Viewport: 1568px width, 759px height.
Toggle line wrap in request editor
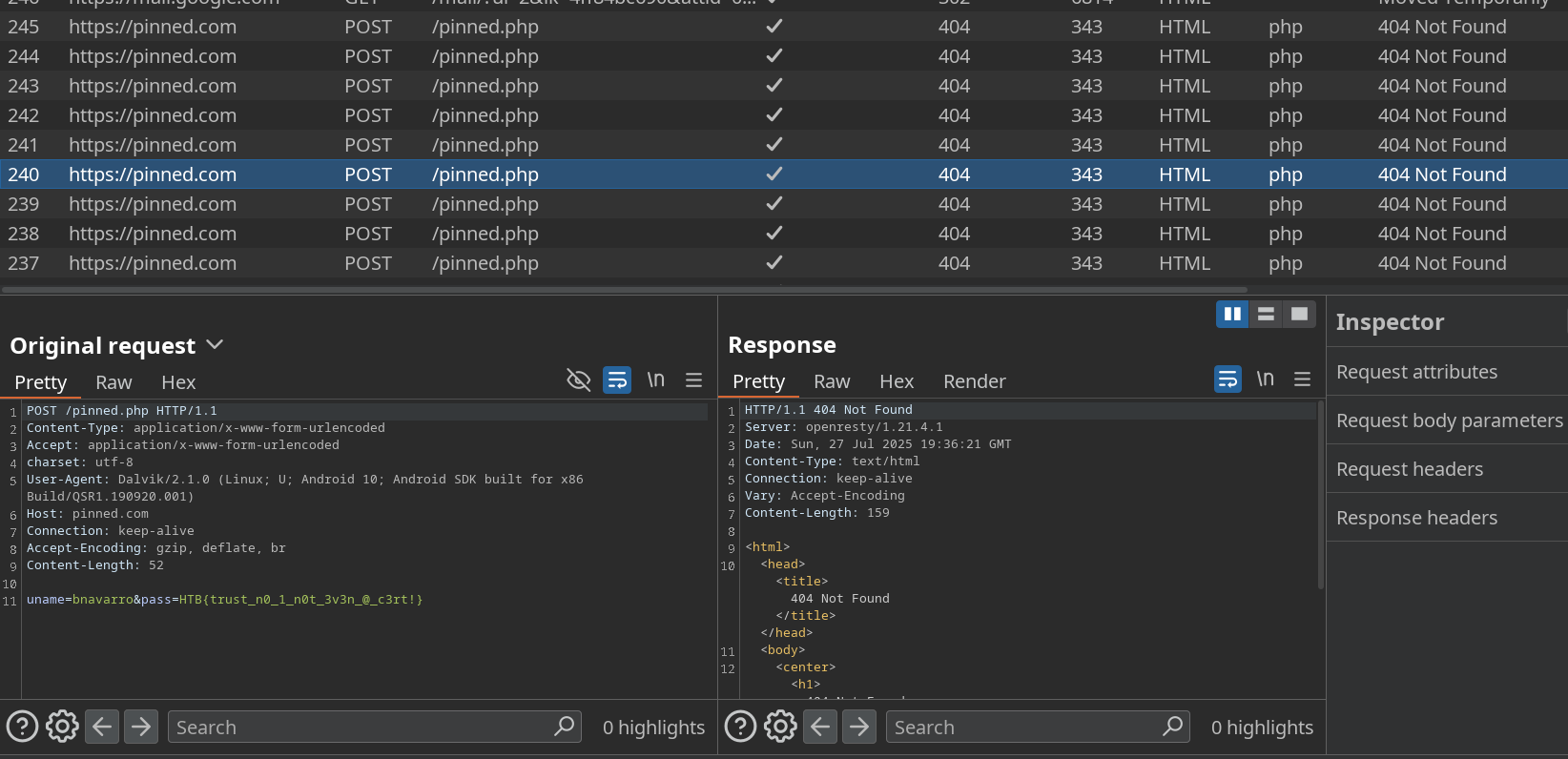coord(617,380)
